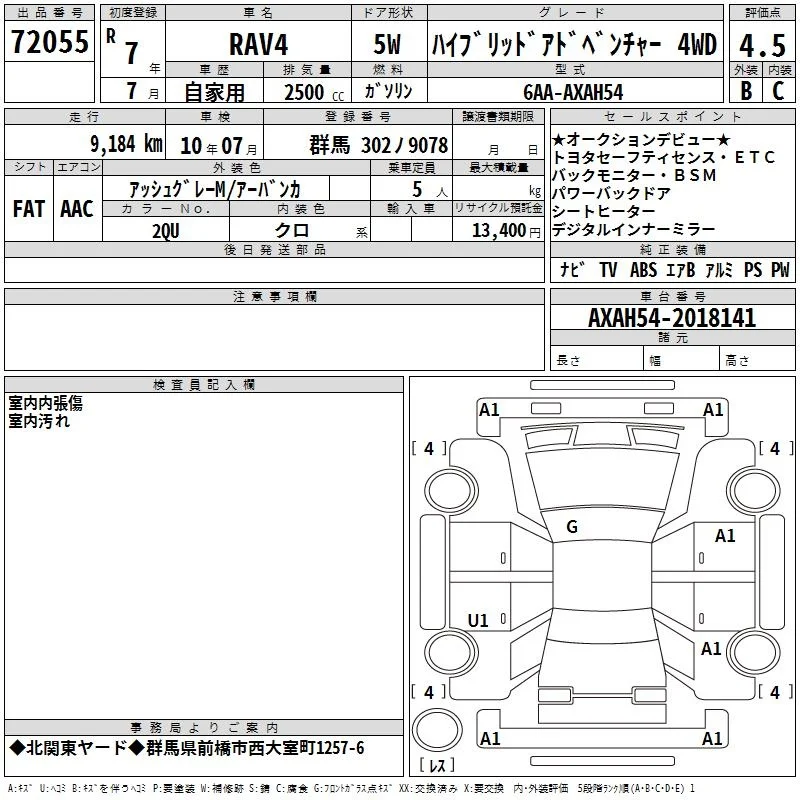
Task: Click the アルミ equipment label
Action: point(718,269)
